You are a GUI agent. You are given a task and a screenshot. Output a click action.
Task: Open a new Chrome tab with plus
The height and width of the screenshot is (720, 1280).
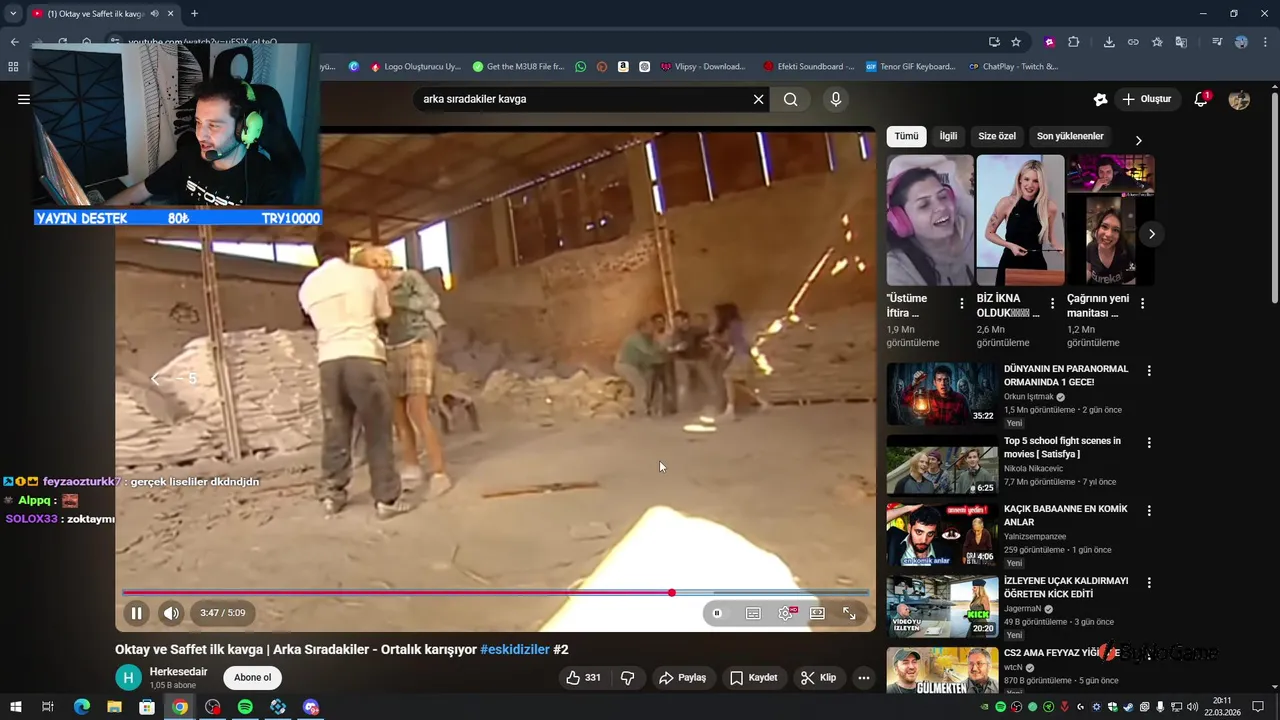point(194,14)
